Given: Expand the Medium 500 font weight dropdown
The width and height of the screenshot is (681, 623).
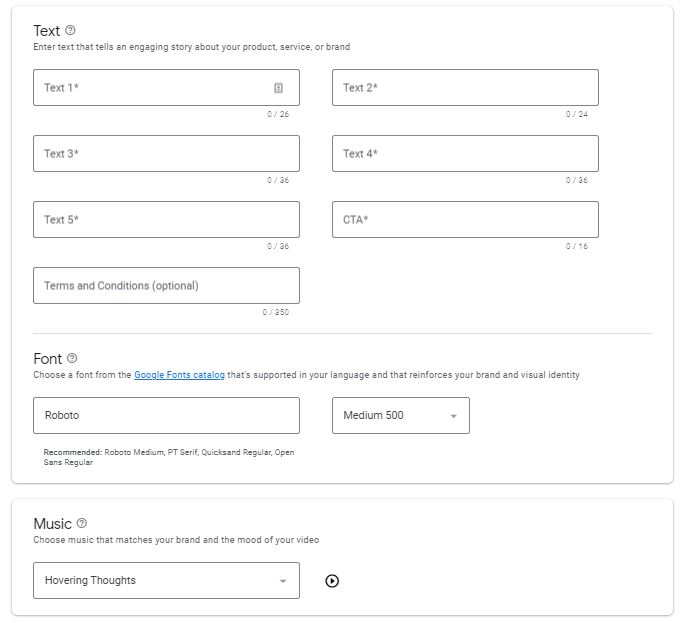Looking at the screenshot, I should [400, 415].
